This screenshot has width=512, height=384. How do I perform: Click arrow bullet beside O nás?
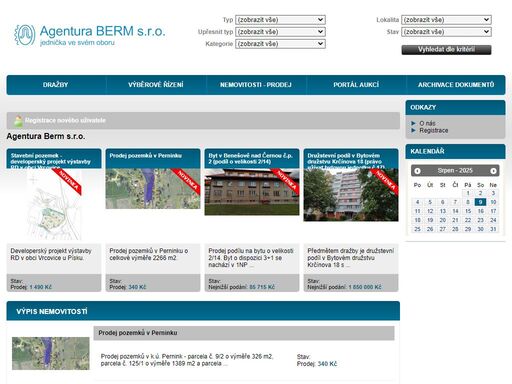413,123
